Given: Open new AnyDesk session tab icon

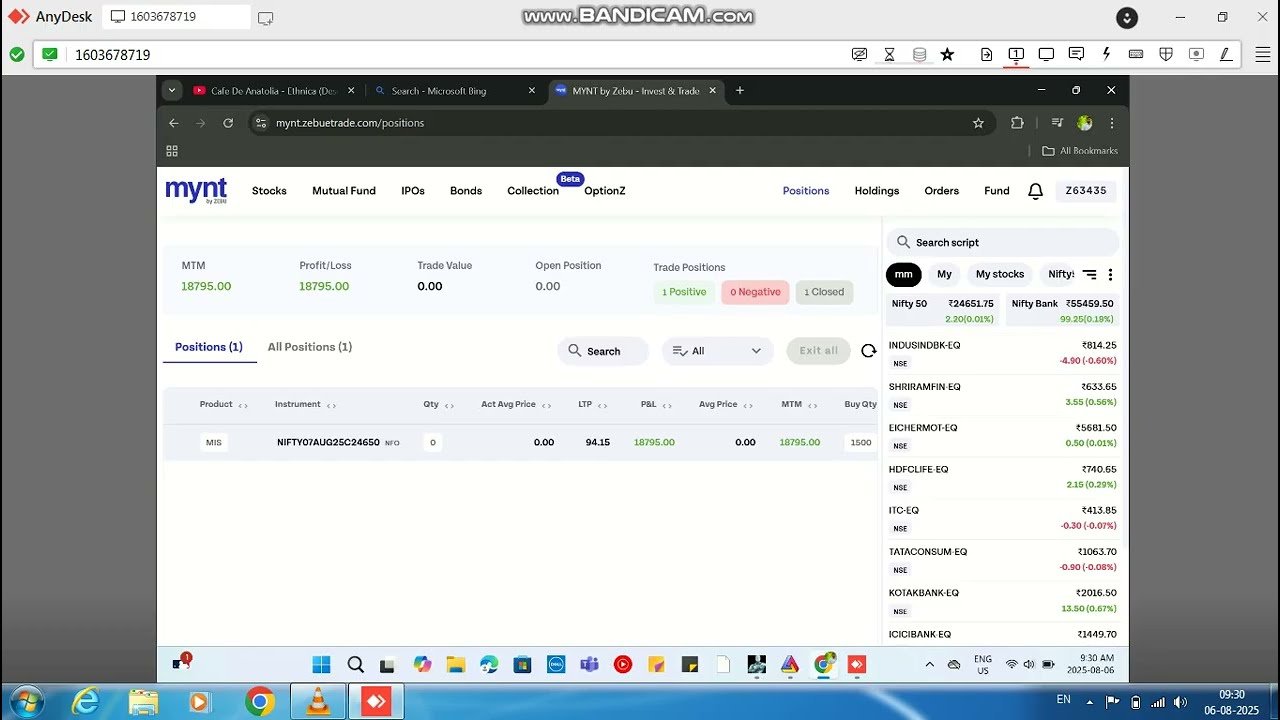Looking at the screenshot, I should click(x=265, y=17).
